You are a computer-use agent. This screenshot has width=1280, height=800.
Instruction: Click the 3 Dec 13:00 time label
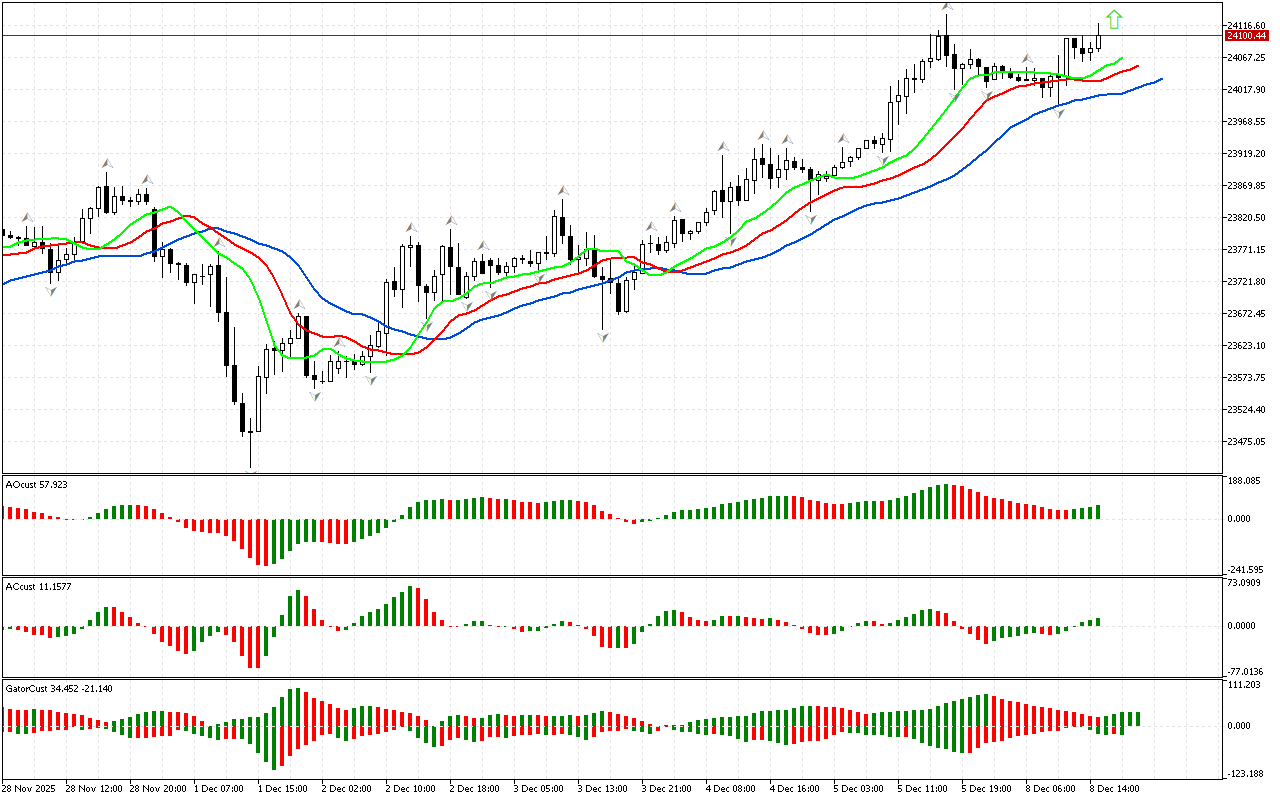click(603, 788)
